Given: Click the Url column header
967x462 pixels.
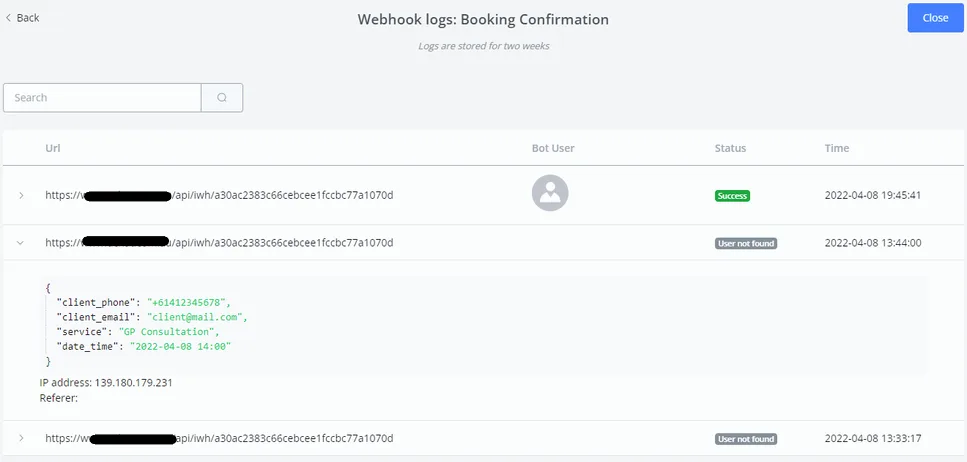Looking at the screenshot, I should point(53,148).
